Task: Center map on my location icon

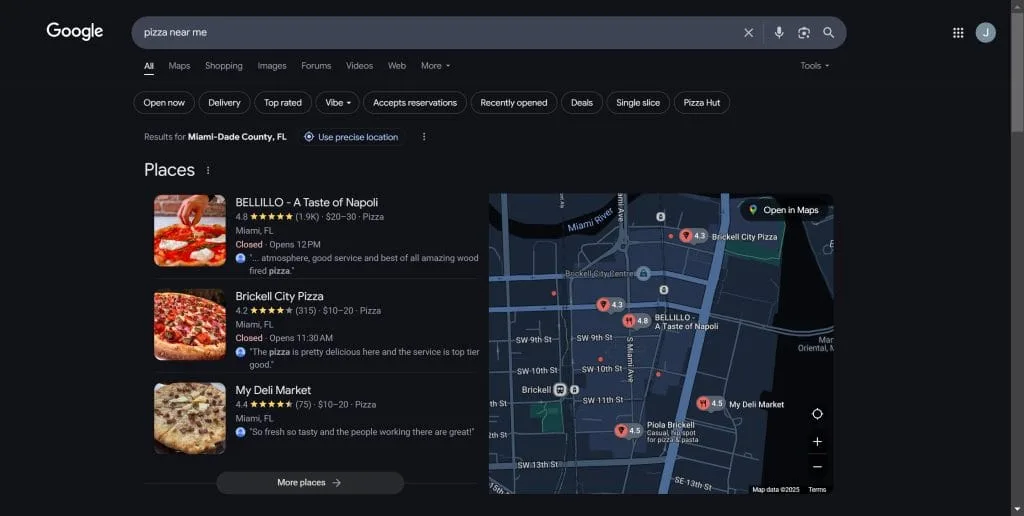Action: (x=817, y=414)
